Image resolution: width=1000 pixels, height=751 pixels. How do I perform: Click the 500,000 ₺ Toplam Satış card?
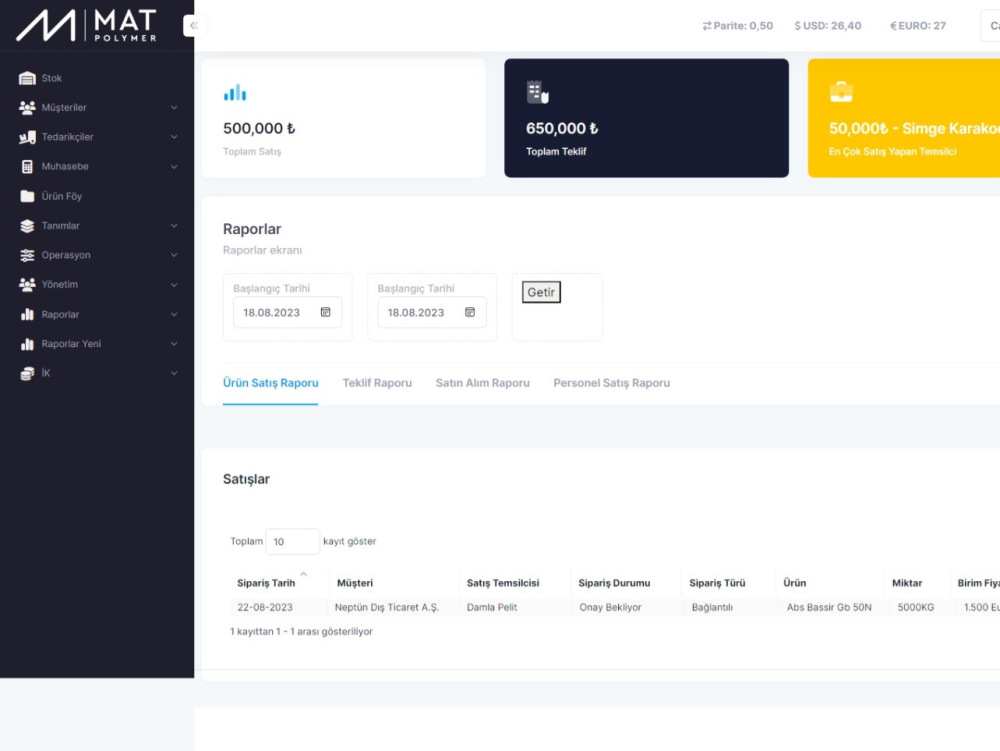coord(343,118)
